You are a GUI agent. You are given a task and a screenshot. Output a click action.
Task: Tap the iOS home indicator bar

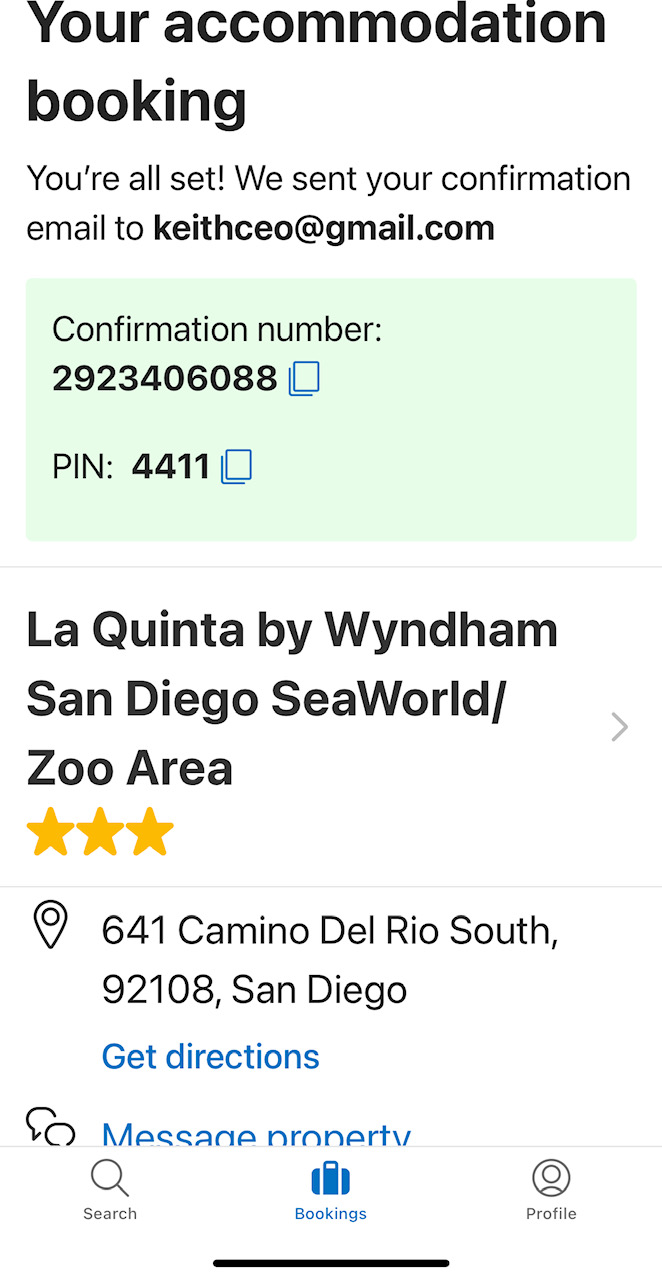pyautogui.click(x=331, y=1264)
